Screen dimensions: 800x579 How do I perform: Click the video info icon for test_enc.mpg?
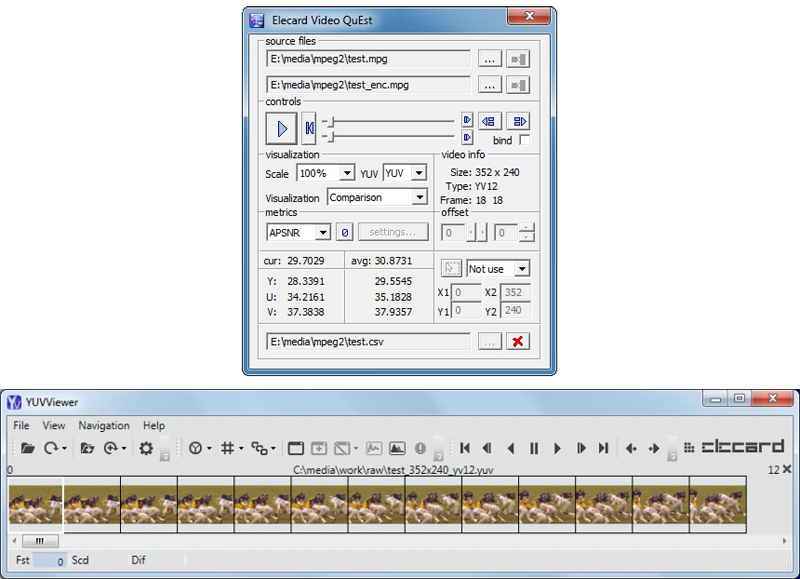[518, 85]
